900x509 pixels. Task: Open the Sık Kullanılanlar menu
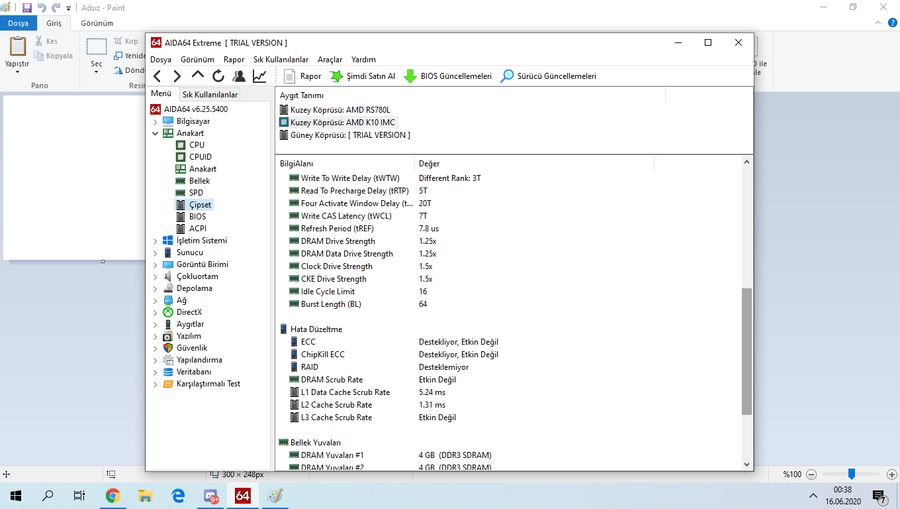[281, 59]
